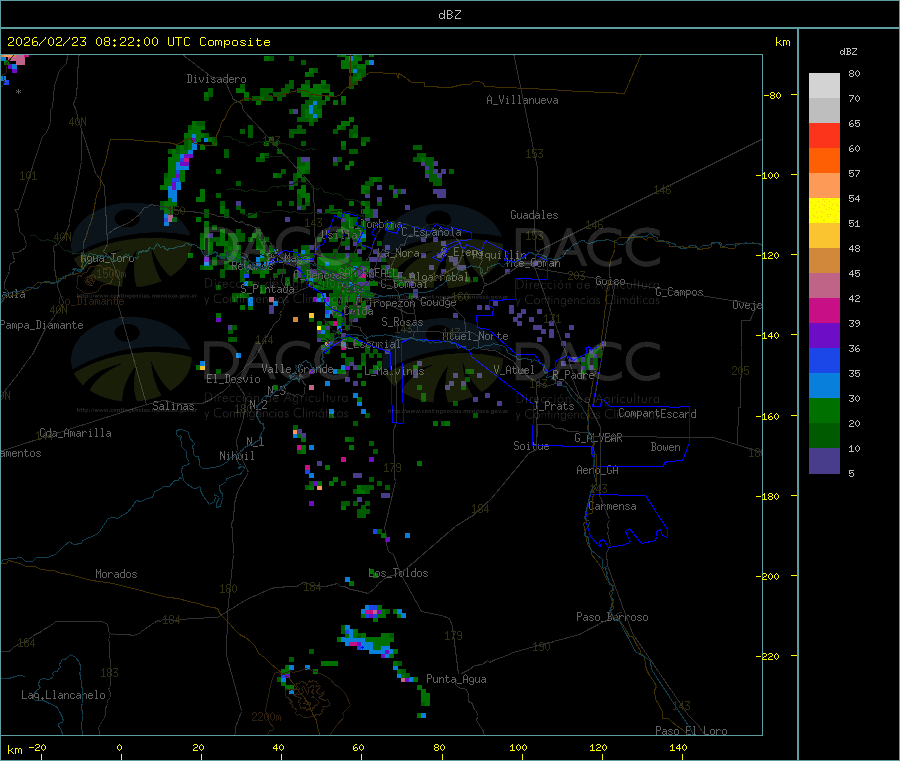Screen dimensions: 900x761
Task: Click the dBZ title at top center
Action: coord(449,15)
